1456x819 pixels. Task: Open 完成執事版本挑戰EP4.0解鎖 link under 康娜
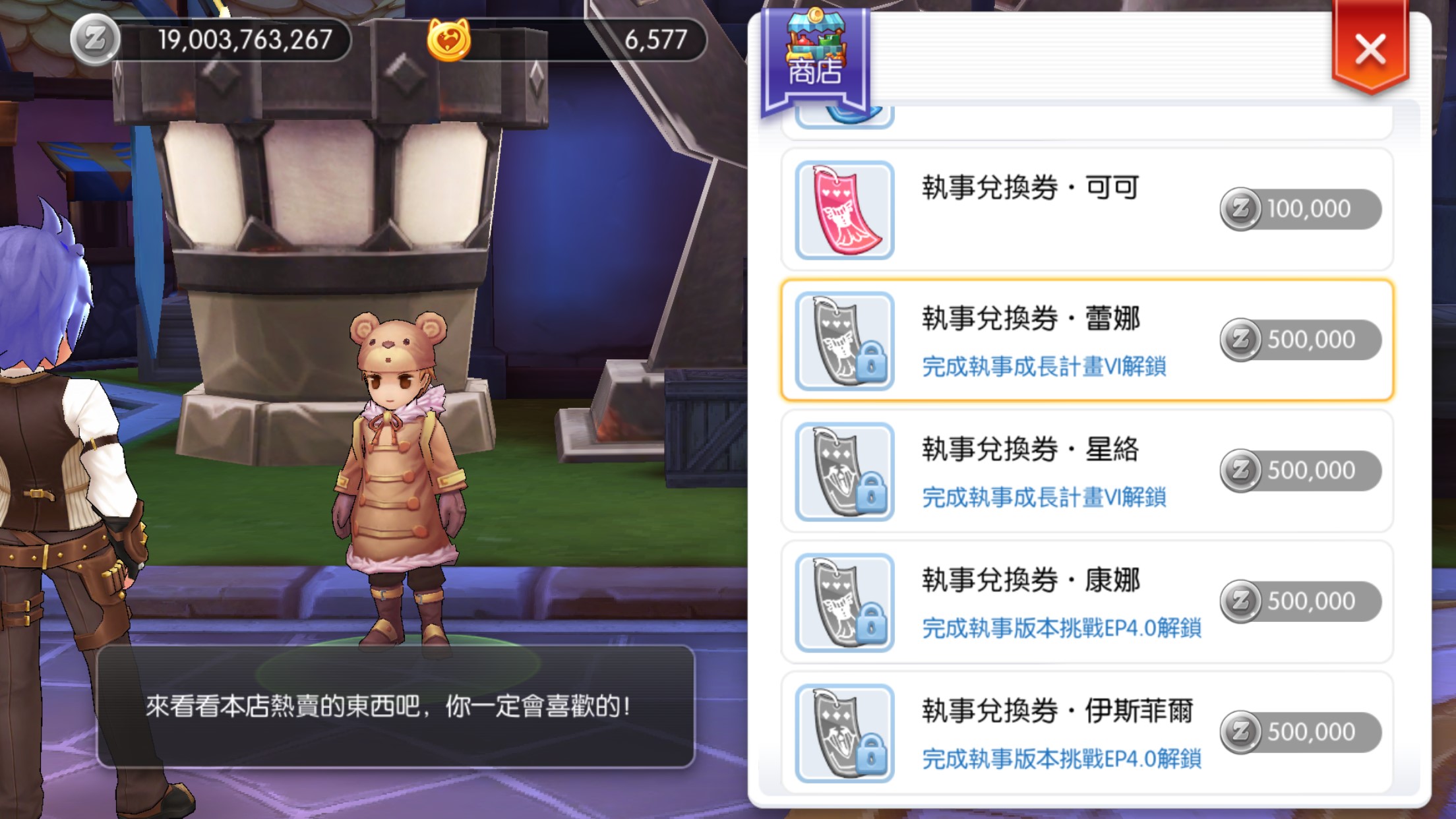(x=1062, y=627)
